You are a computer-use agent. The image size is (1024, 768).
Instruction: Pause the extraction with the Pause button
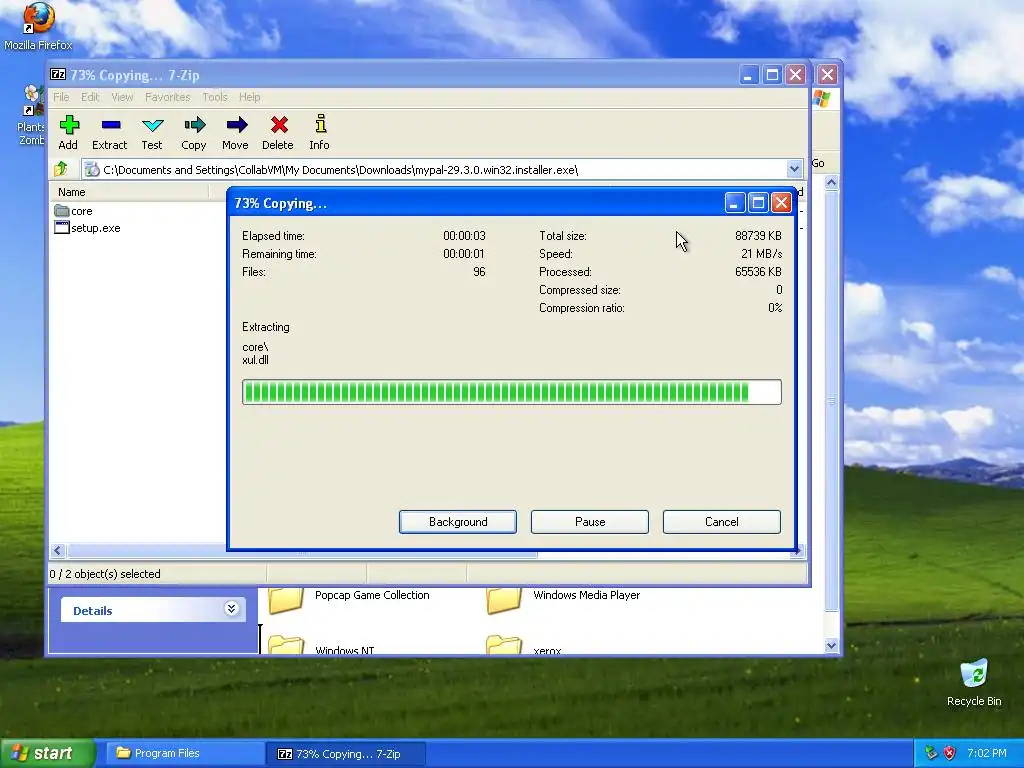click(x=590, y=522)
